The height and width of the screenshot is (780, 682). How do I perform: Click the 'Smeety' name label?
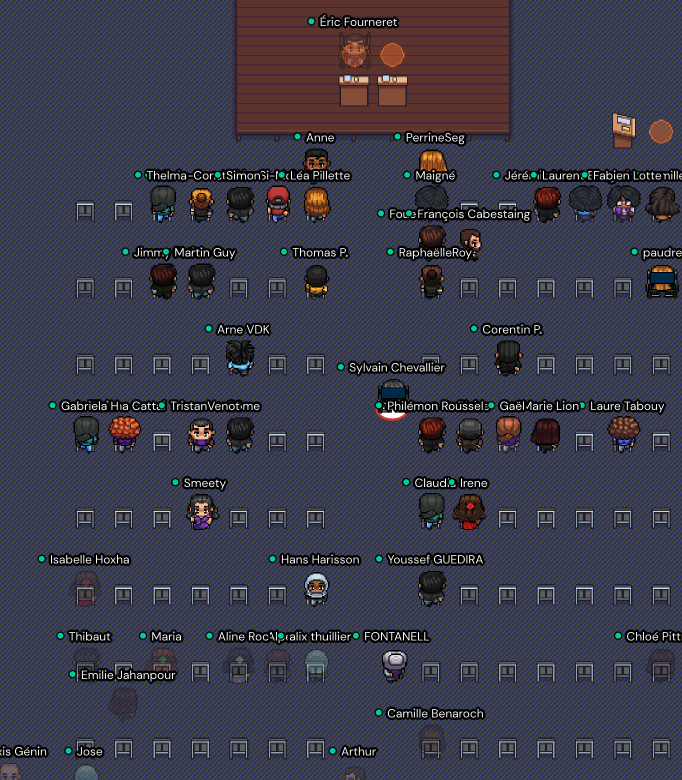click(x=204, y=483)
